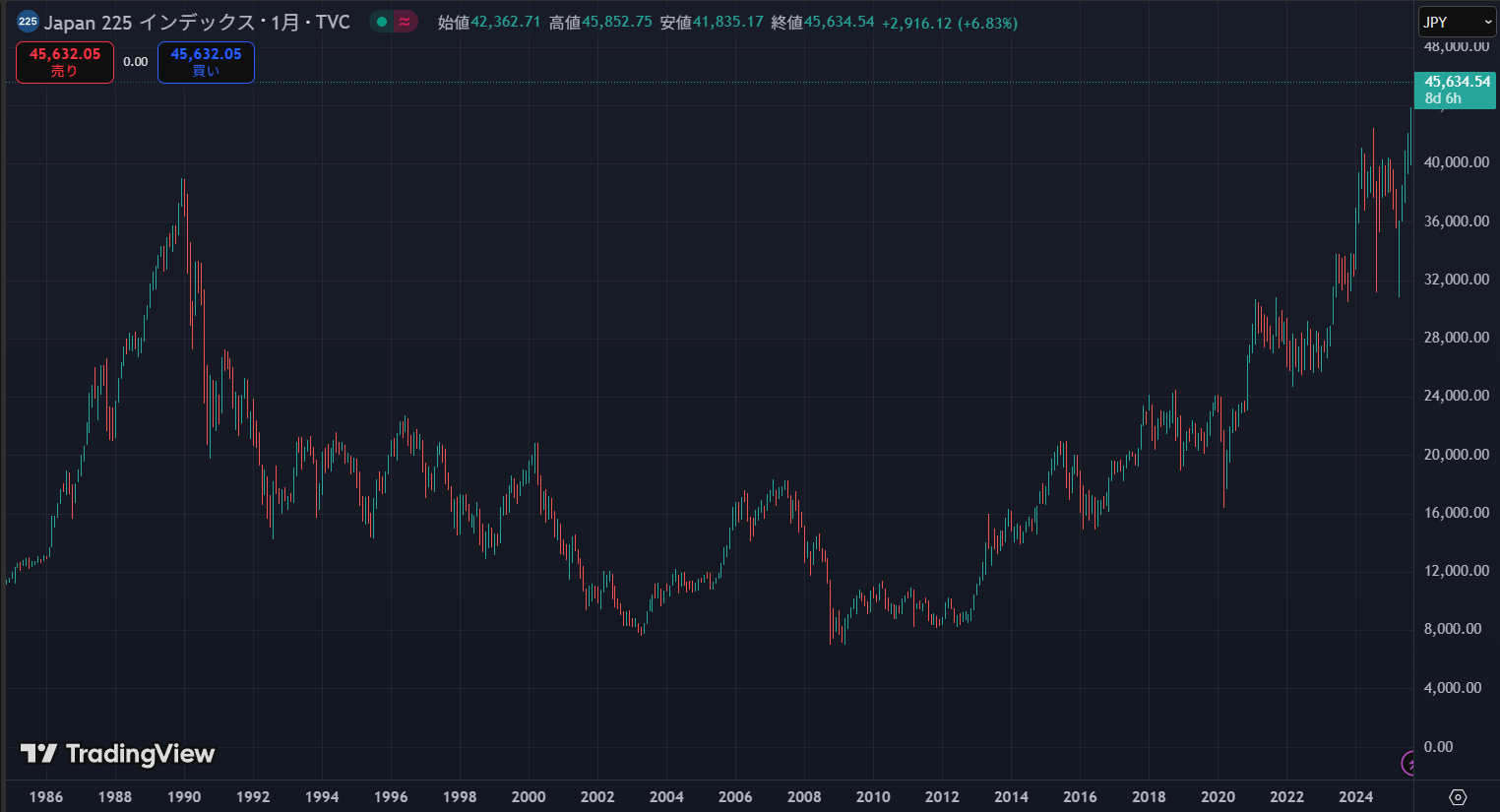Viewport: 1500px width, 812px height.
Task: Click the 始値 open value in the legend
Action: (506, 22)
